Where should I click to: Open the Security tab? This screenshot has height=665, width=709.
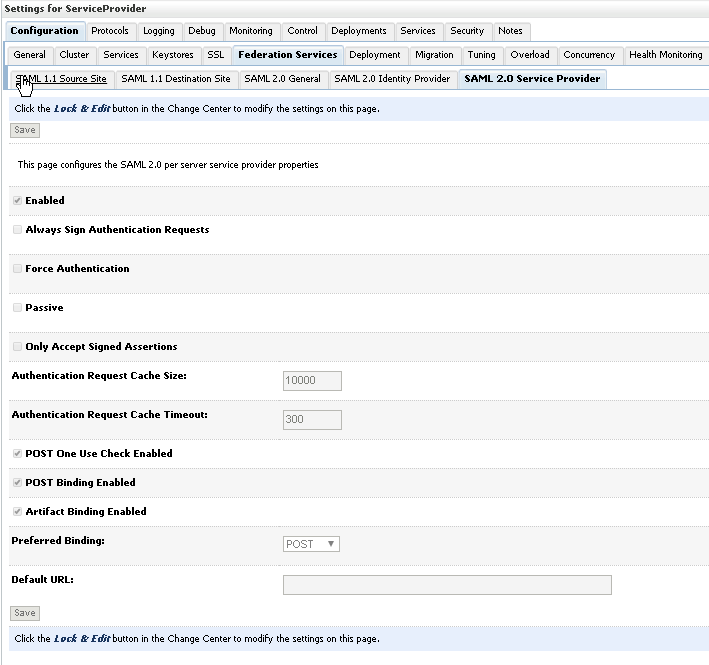467,31
